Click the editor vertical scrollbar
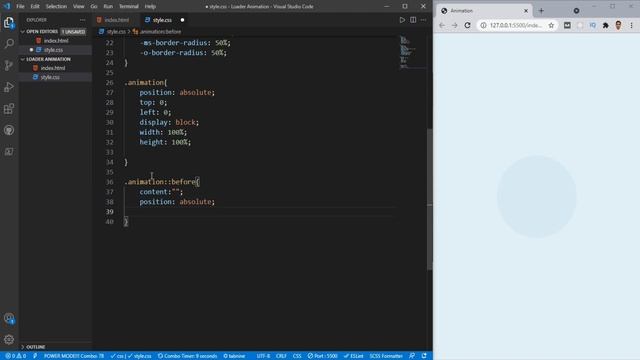This screenshot has width=640, height=360. 429,199
